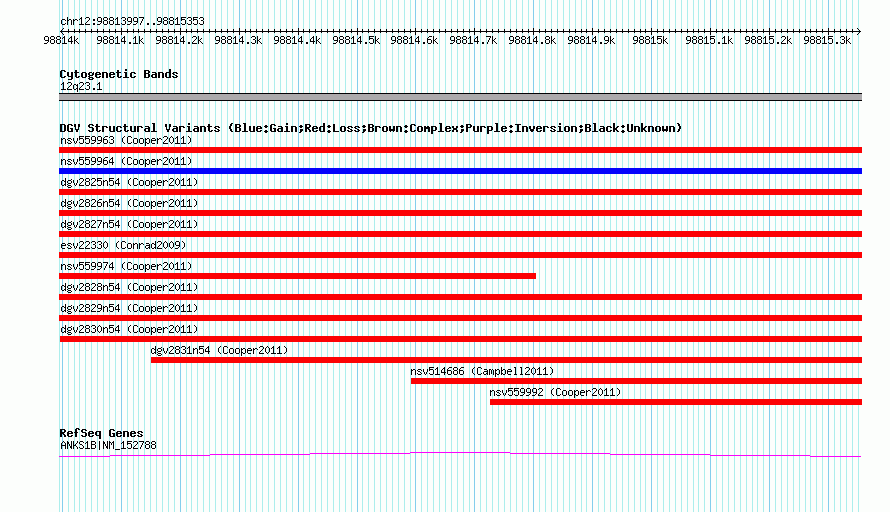
Task: Click the 98814.4k ruler tick label
Action: click(x=297, y=40)
